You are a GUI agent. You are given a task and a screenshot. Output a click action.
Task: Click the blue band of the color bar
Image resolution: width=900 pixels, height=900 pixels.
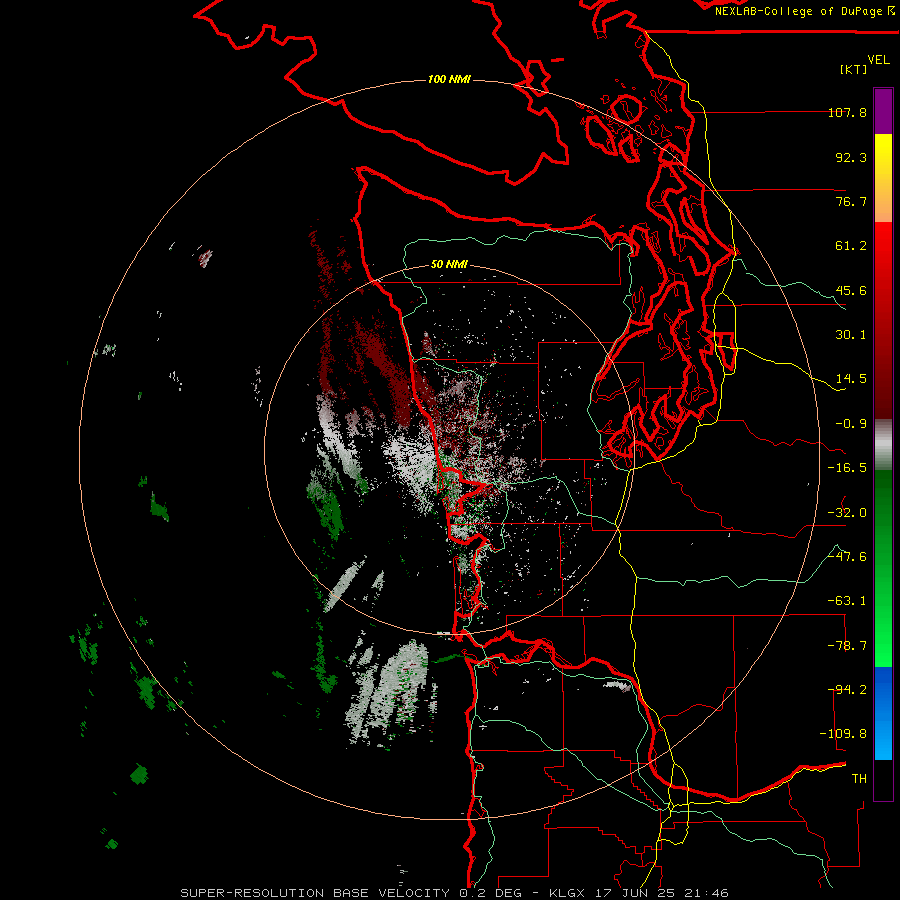(x=883, y=713)
